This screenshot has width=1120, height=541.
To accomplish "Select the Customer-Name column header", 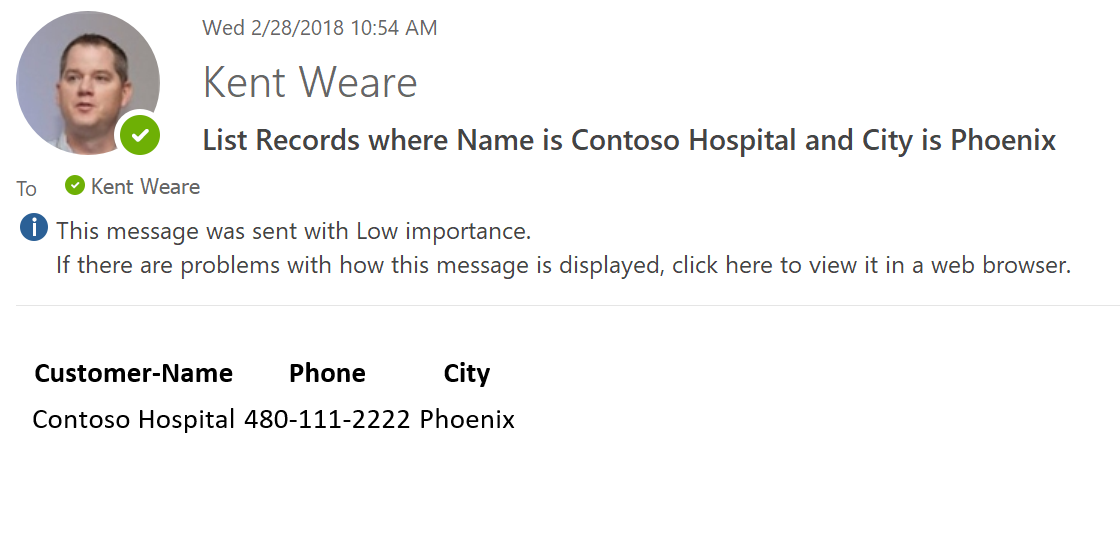I will coord(133,374).
